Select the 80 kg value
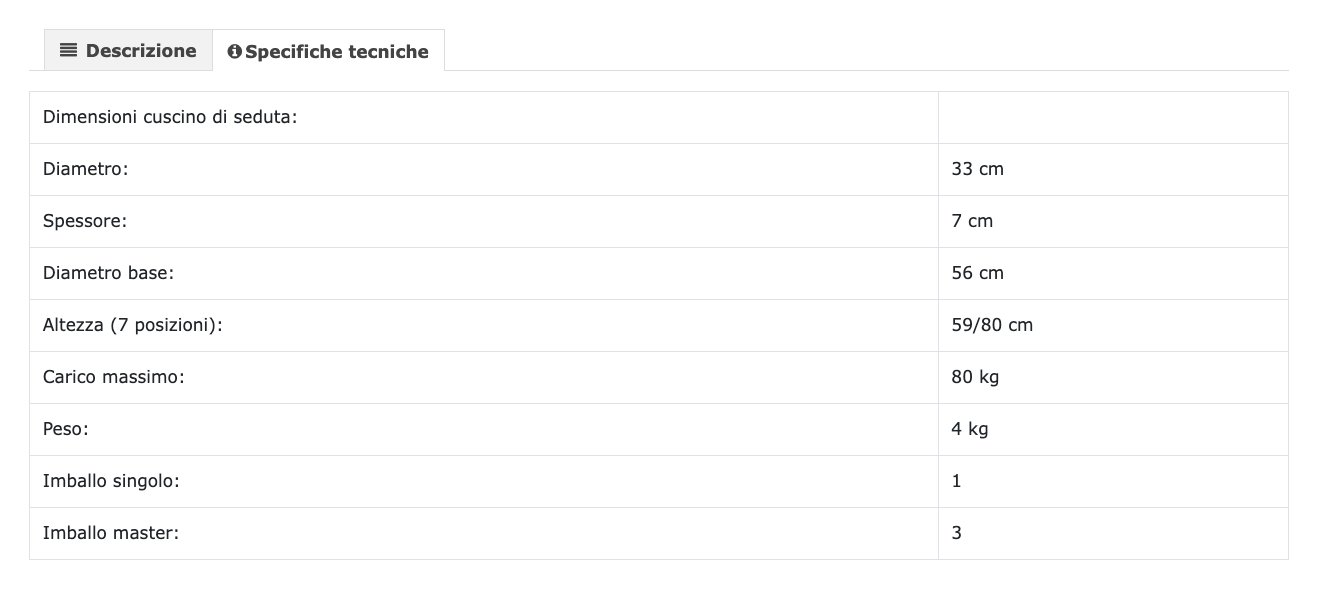The width and height of the screenshot is (1322, 593). coord(975,378)
